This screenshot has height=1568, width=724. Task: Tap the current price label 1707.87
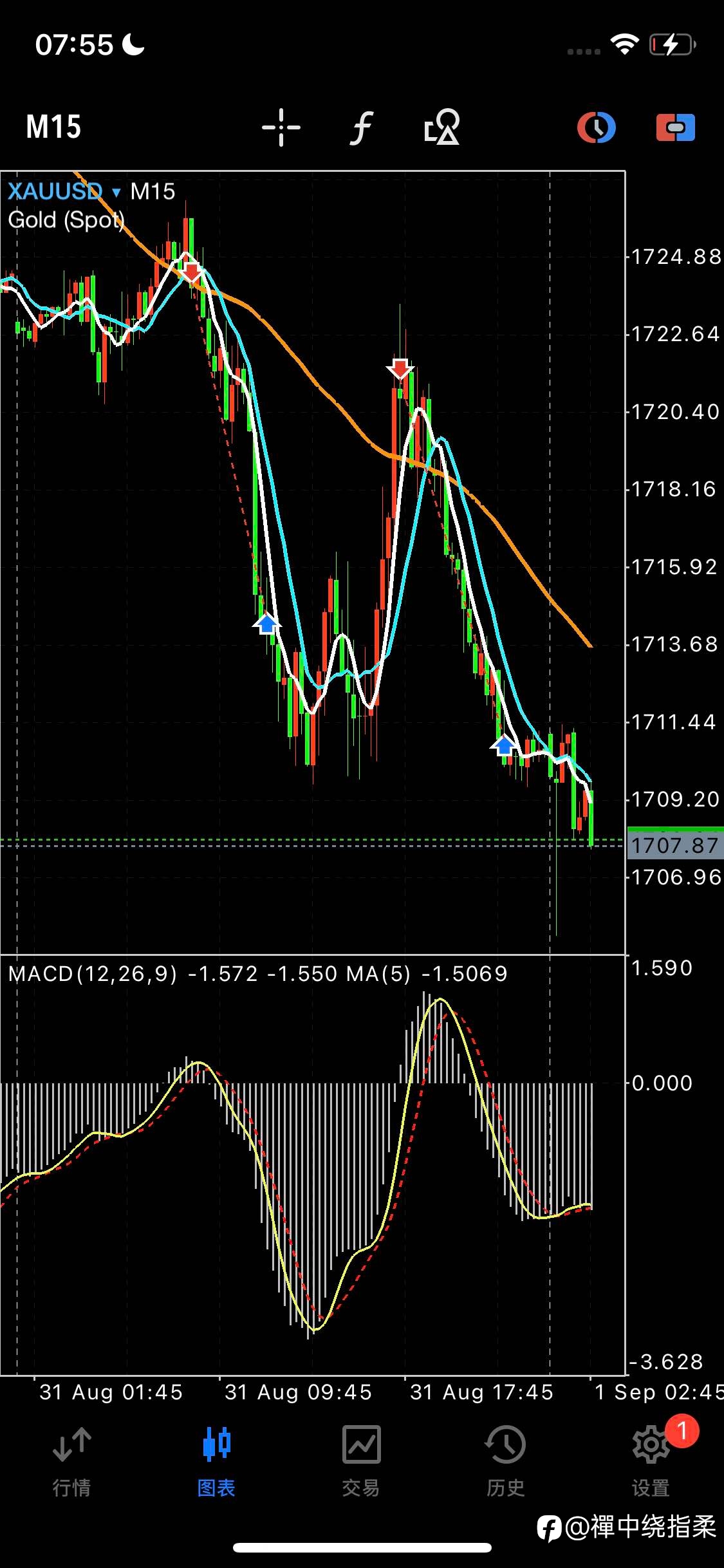click(675, 845)
